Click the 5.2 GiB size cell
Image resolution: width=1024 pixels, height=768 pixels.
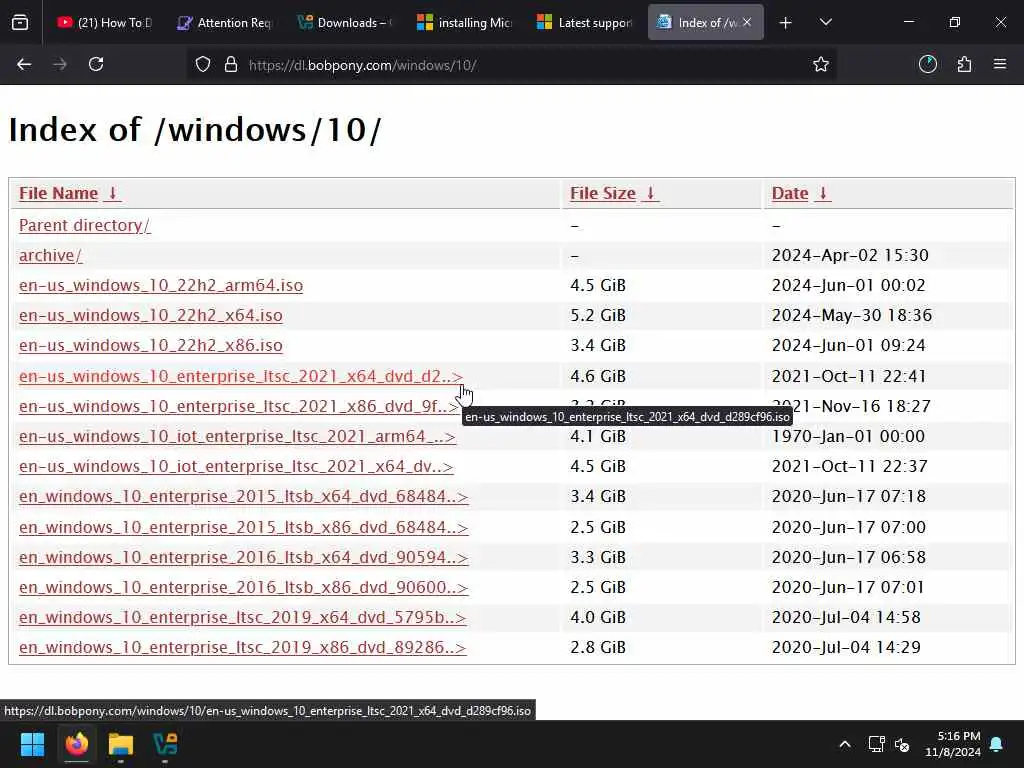point(598,315)
